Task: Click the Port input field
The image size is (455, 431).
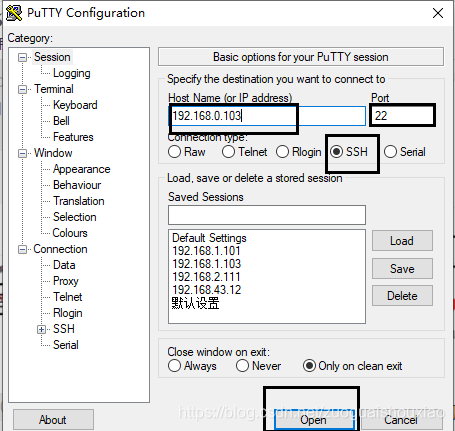Action: [402, 116]
